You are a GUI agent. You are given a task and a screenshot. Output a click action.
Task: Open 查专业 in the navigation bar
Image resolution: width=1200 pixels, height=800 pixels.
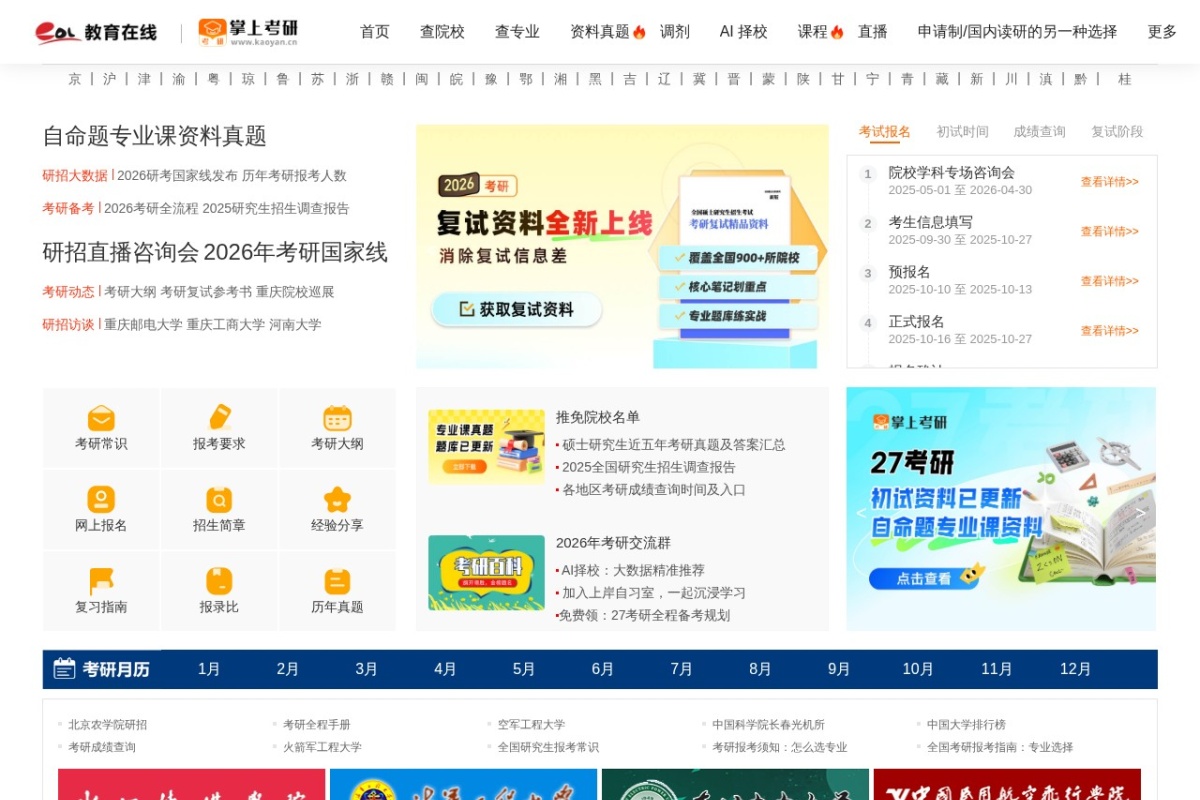pyautogui.click(x=517, y=32)
